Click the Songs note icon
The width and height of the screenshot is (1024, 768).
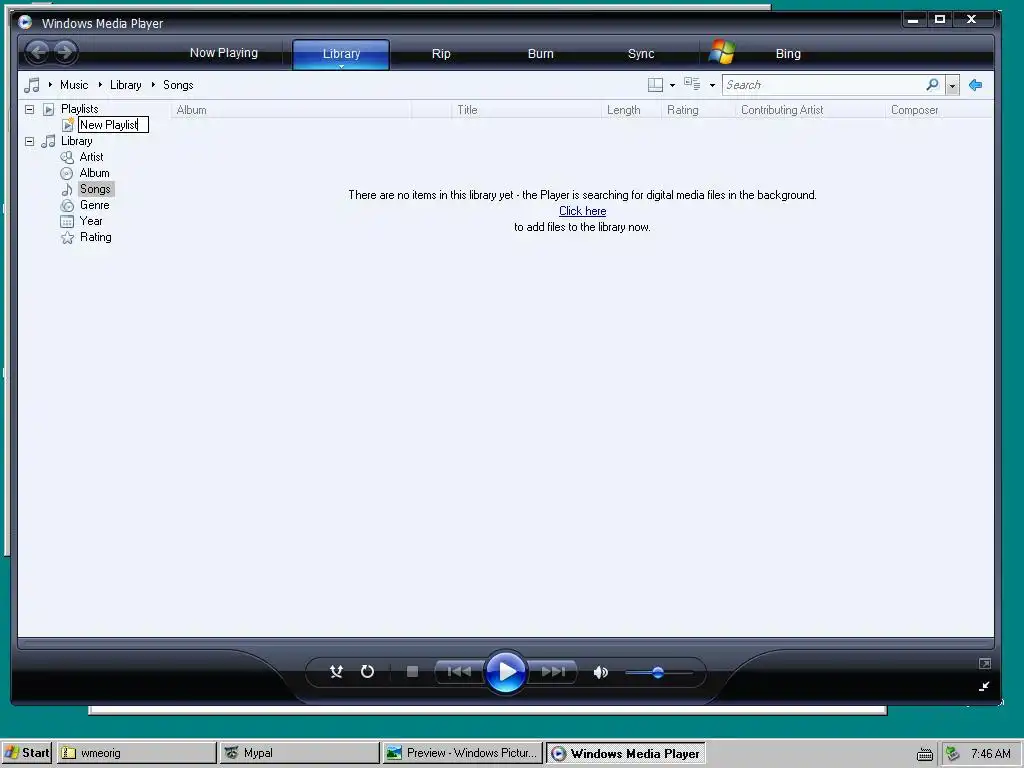(67, 189)
